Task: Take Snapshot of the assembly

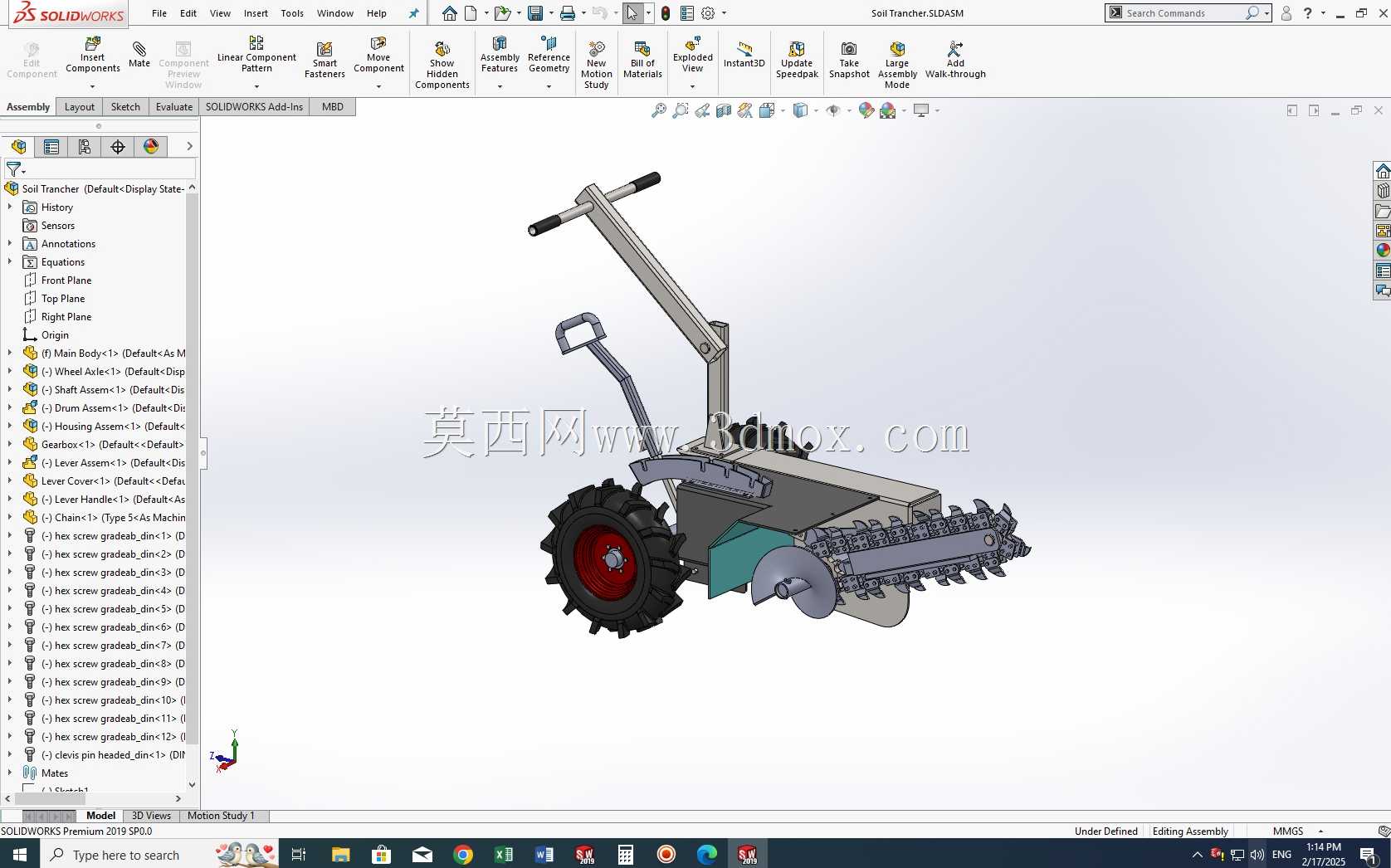Action: click(849, 60)
